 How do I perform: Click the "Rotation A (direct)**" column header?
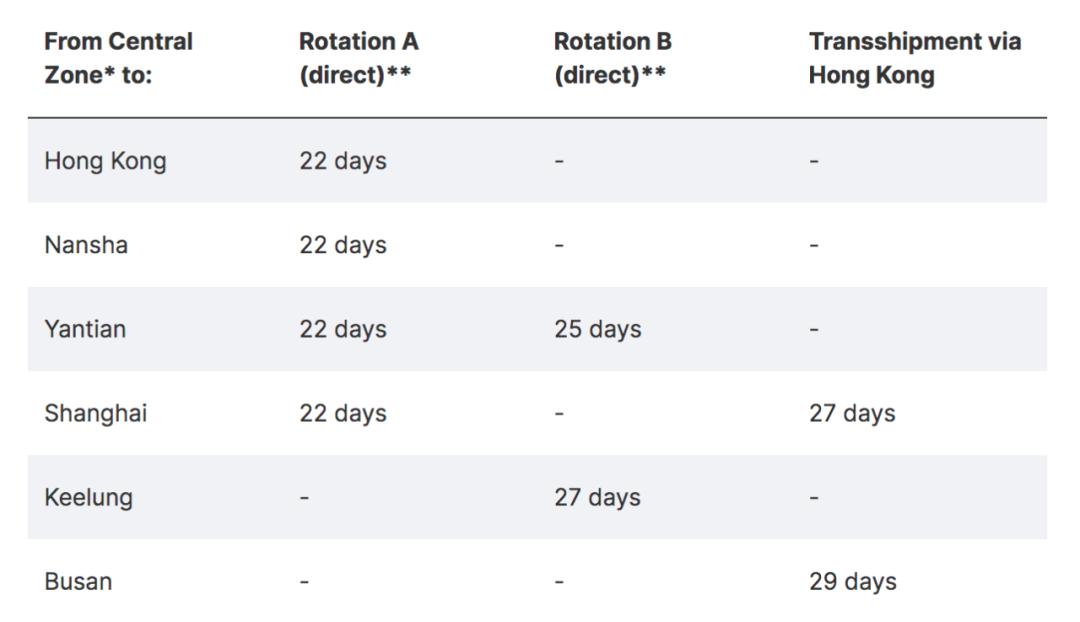pyautogui.click(x=359, y=59)
